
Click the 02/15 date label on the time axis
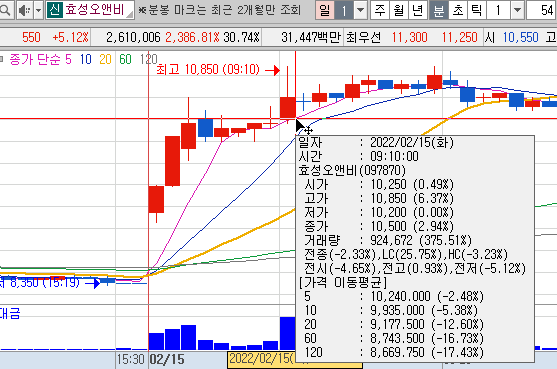[x=167, y=359]
